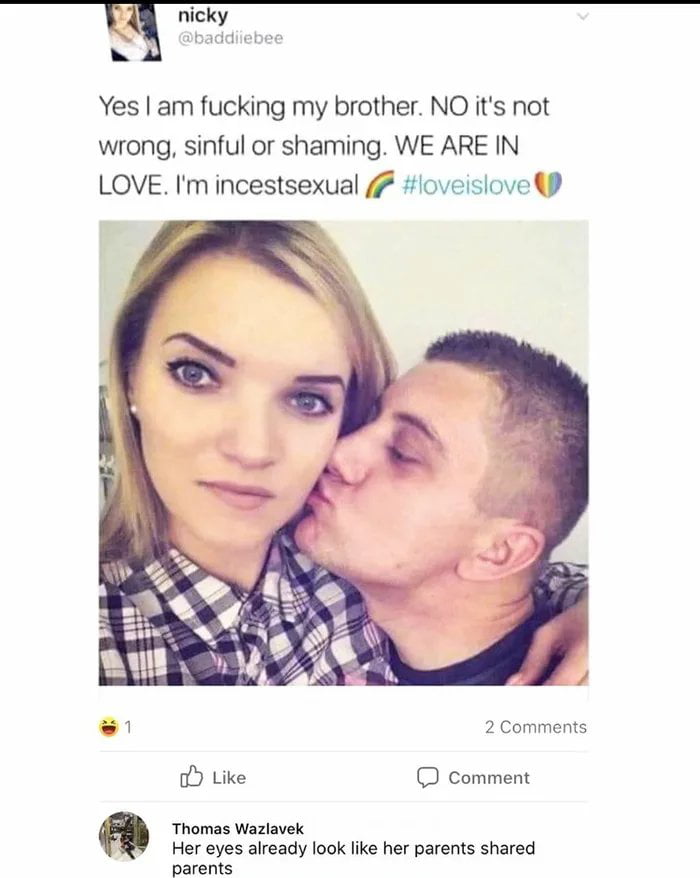700x878 pixels.
Task: Open the #loveislove hashtag
Action: click(466, 185)
